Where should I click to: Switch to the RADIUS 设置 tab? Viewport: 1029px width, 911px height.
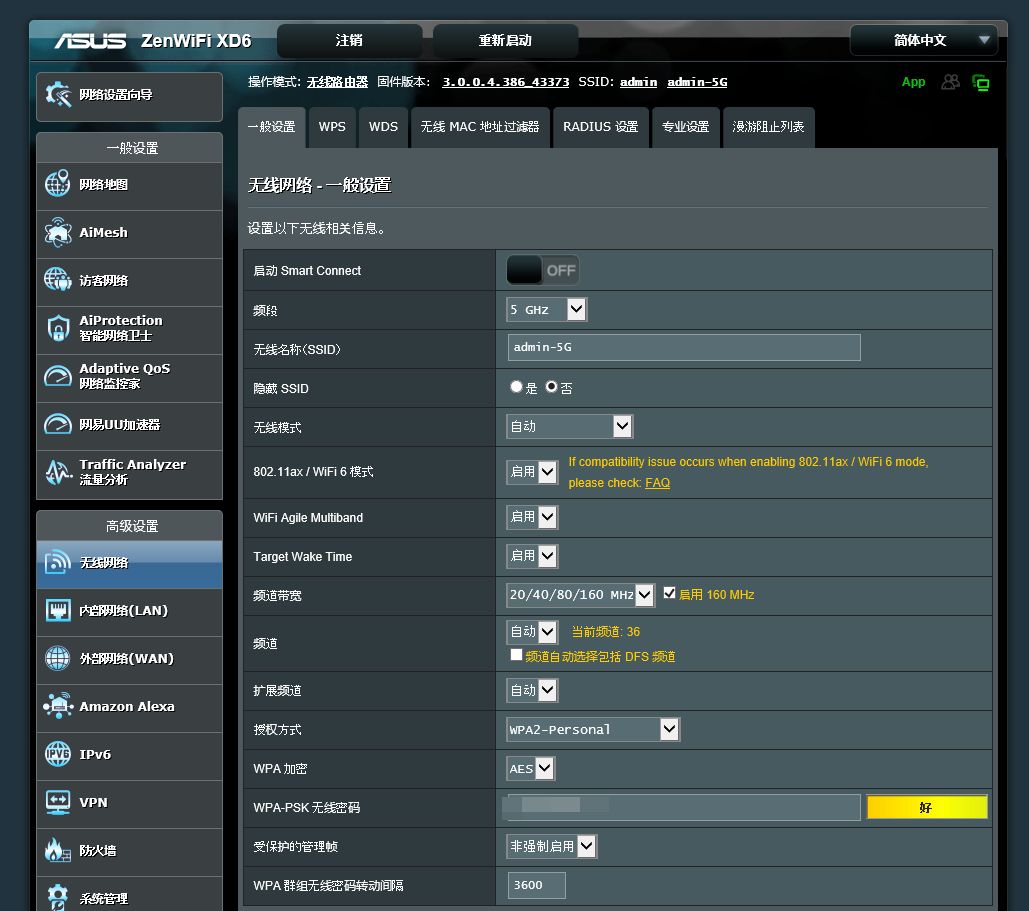pyautogui.click(x=600, y=127)
